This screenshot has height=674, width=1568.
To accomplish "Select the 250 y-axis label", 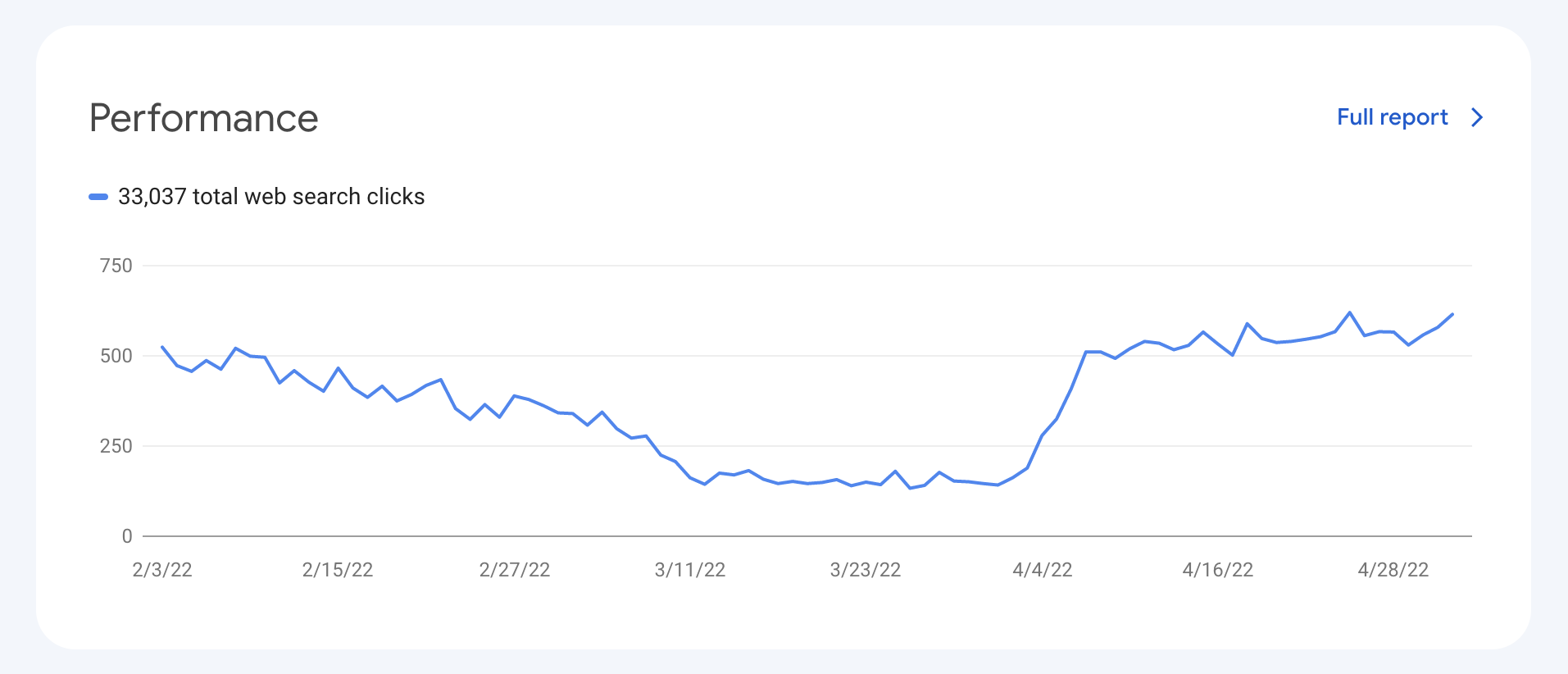I will tap(116, 446).
